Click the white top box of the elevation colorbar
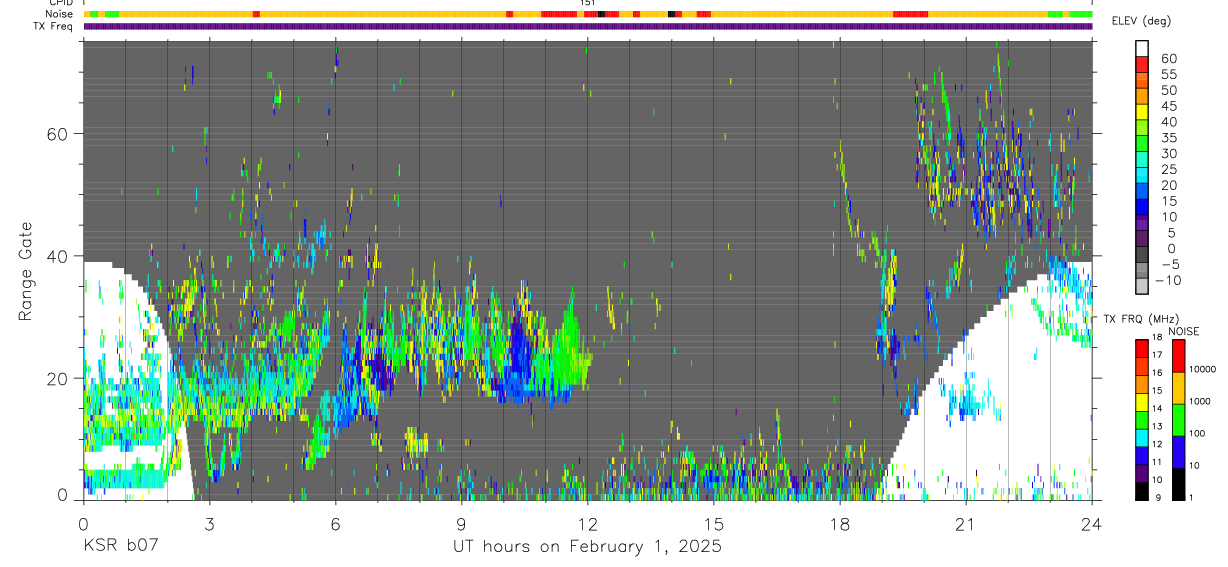 coord(1142,48)
